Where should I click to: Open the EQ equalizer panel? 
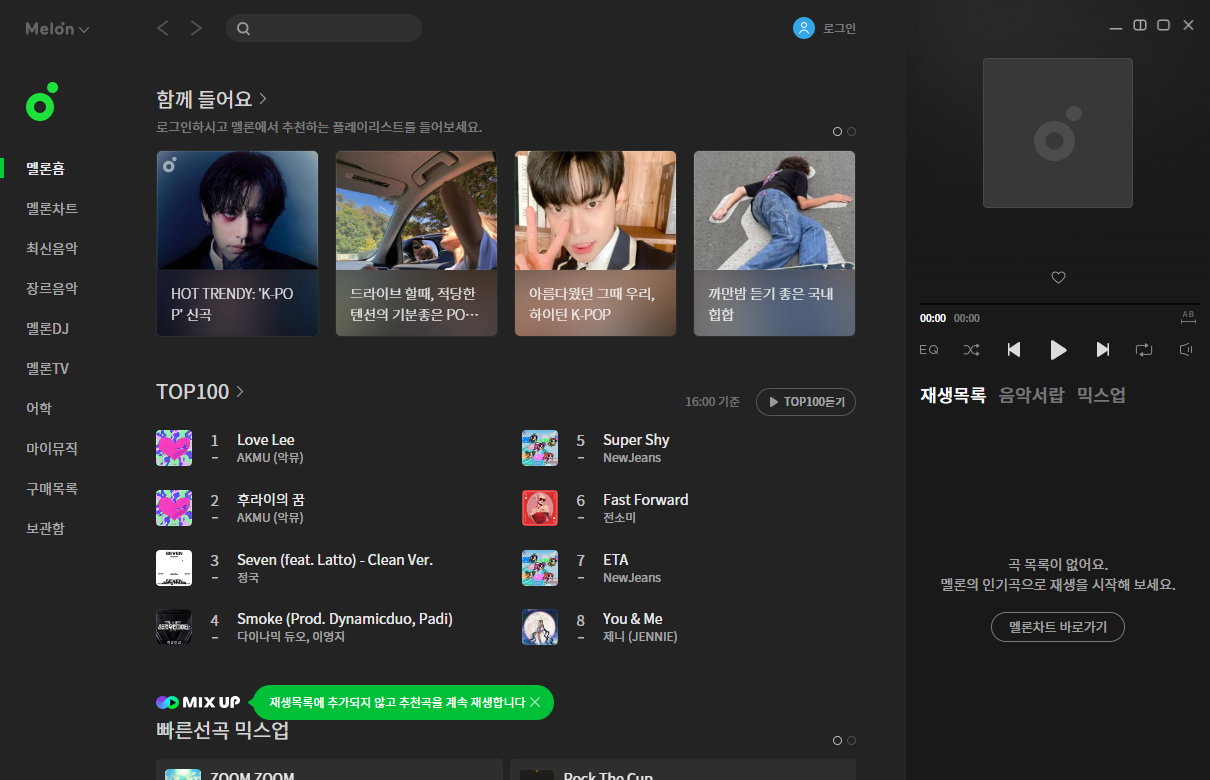pos(929,349)
